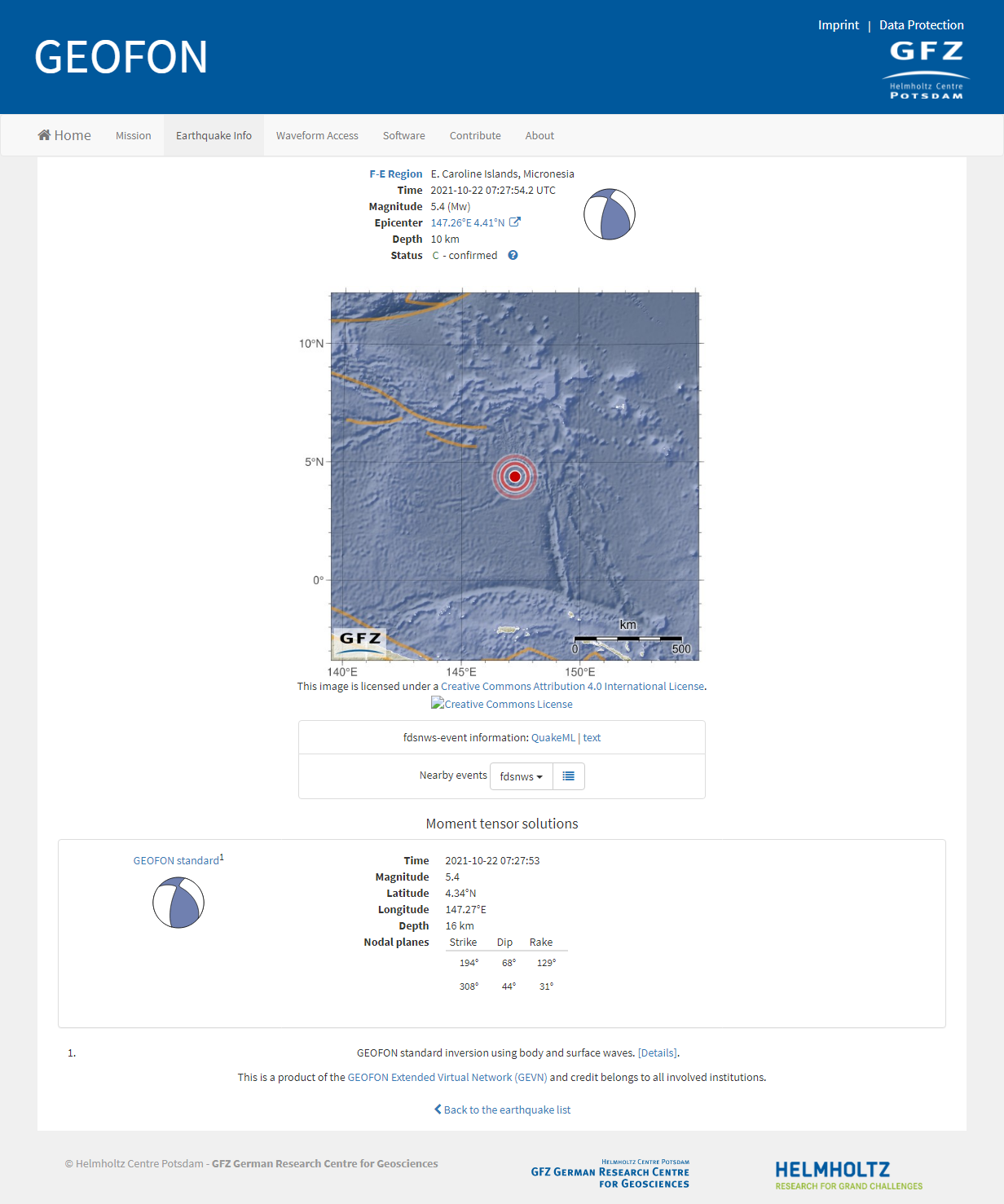The width and height of the screenshot is (1004, 1204).
Task: Click the red epicenter marker on map
Action: tap(514, 477)
